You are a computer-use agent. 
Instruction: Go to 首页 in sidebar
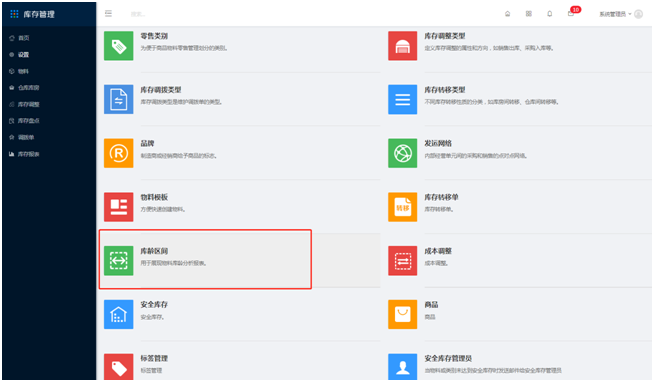coord(24,38)
